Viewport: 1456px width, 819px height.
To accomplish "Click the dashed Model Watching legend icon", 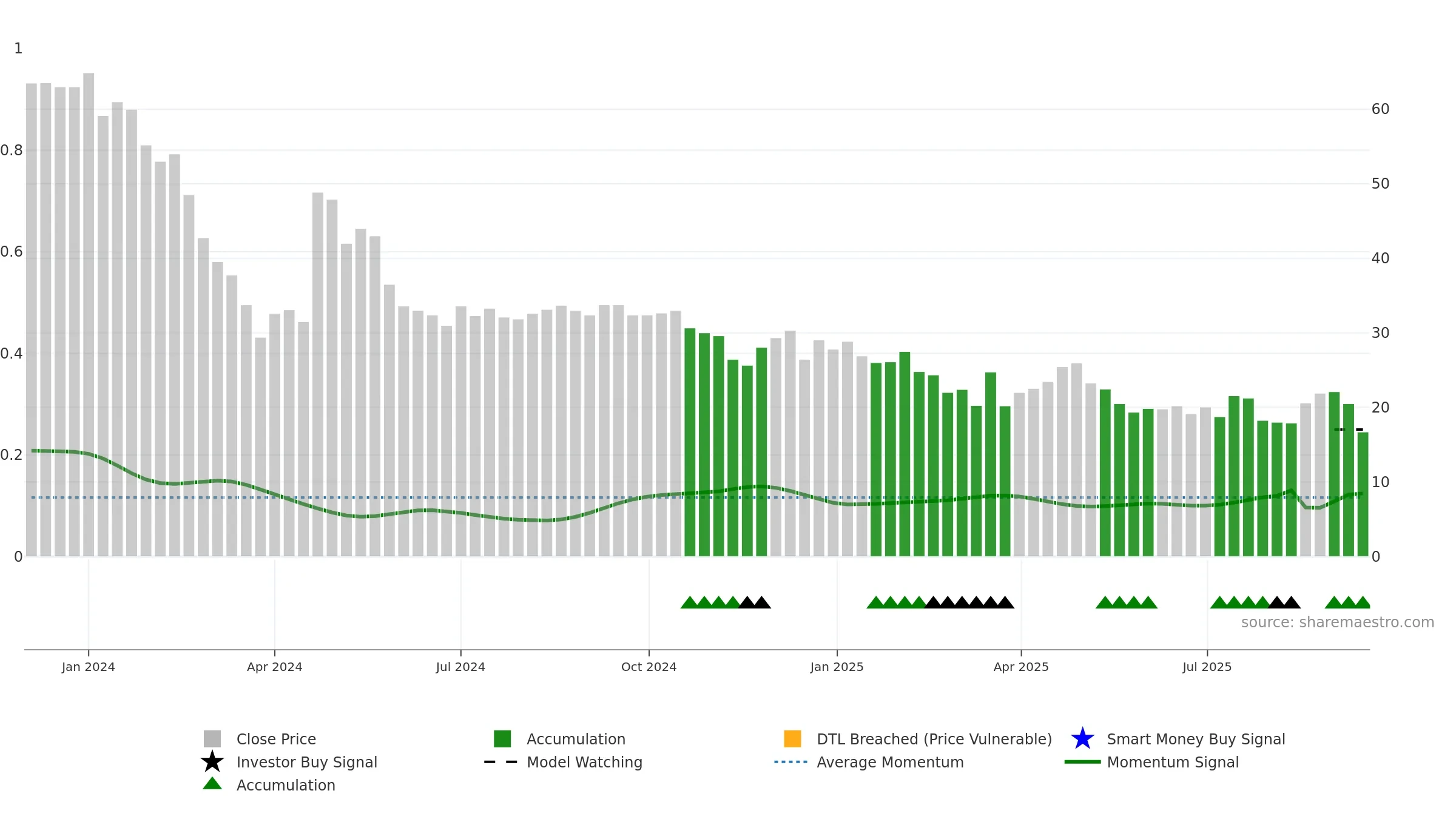I will [500, 762].
